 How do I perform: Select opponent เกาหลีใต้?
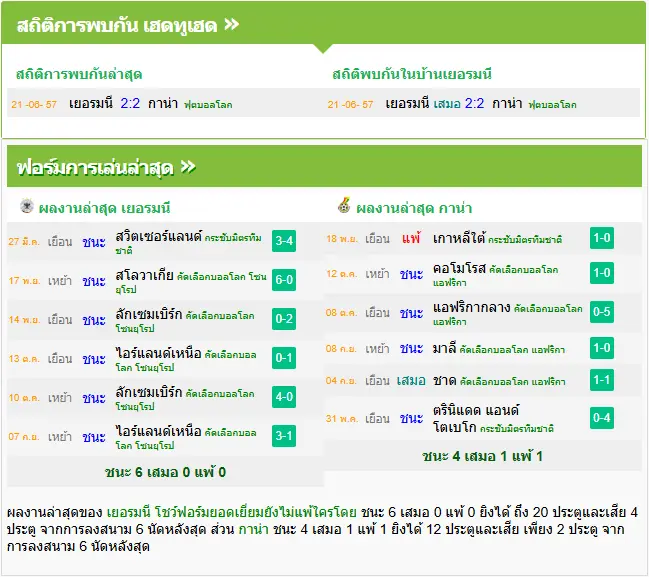pyautogui.click(x=459, y=238)
